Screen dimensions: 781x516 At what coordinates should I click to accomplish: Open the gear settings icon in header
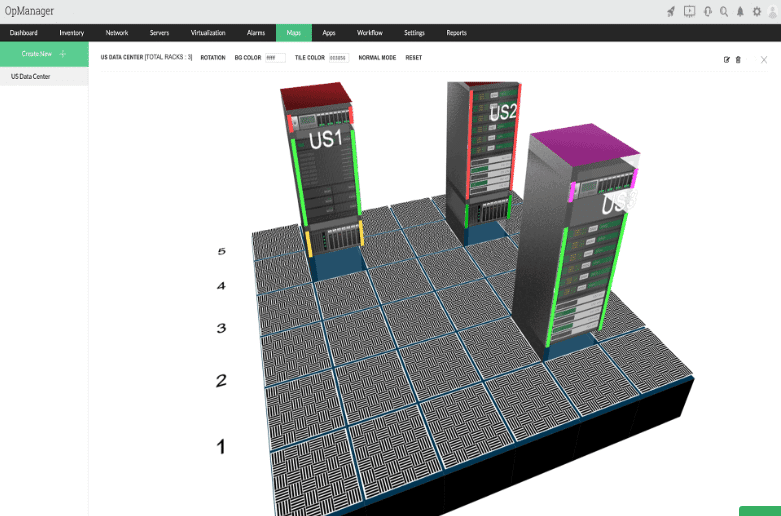click(x=757, y=11)
